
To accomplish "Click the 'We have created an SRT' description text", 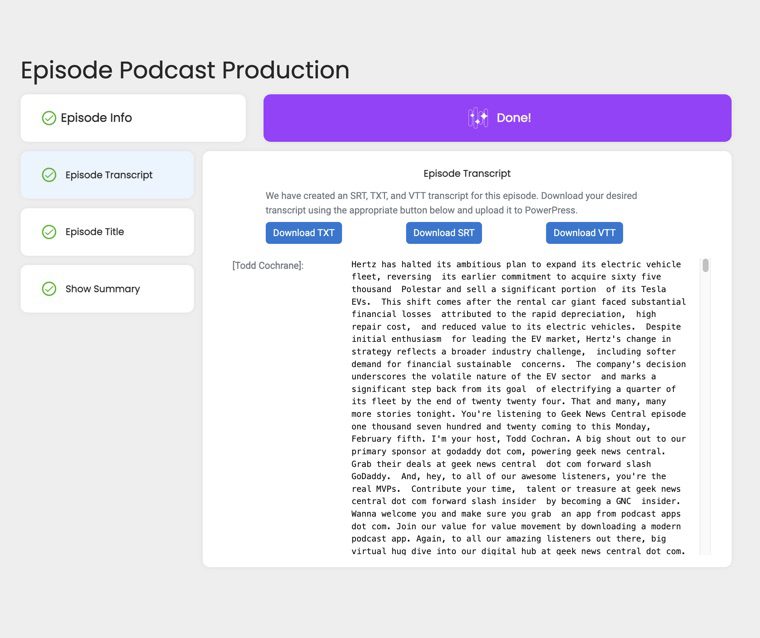I will click(x=451, y=203).
